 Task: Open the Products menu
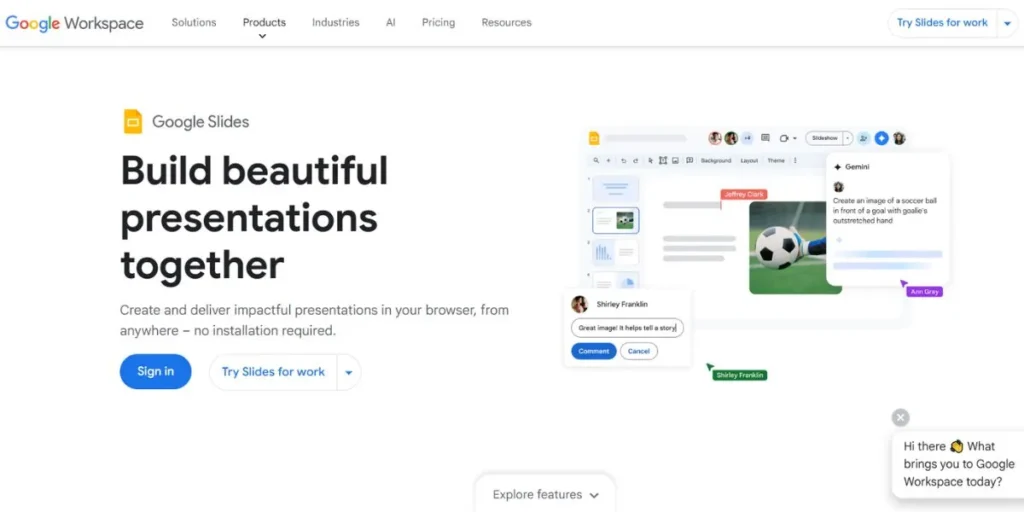tap(264, 22)
